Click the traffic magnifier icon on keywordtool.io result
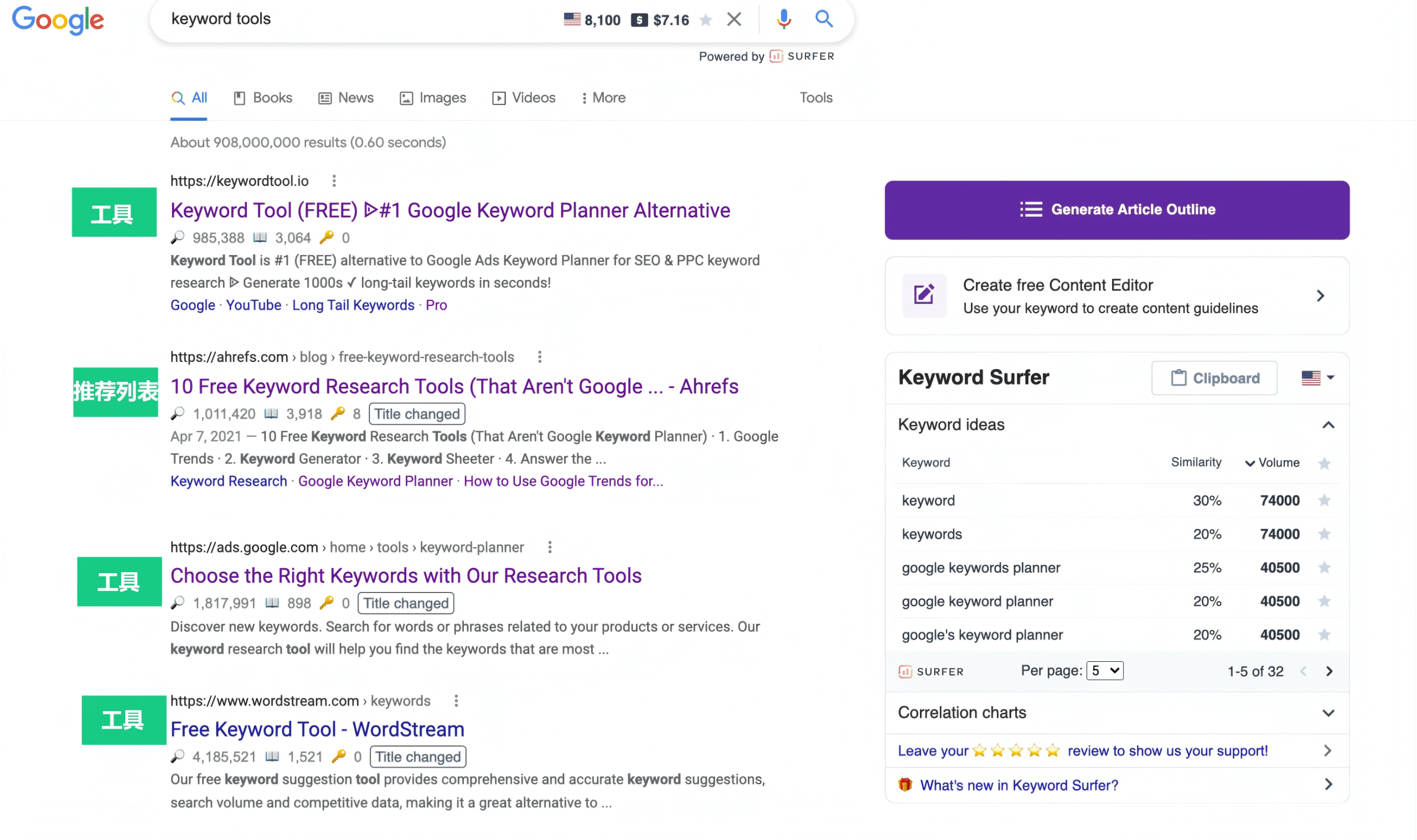Viewport: 1417px width, 840px height. (178, 238)
